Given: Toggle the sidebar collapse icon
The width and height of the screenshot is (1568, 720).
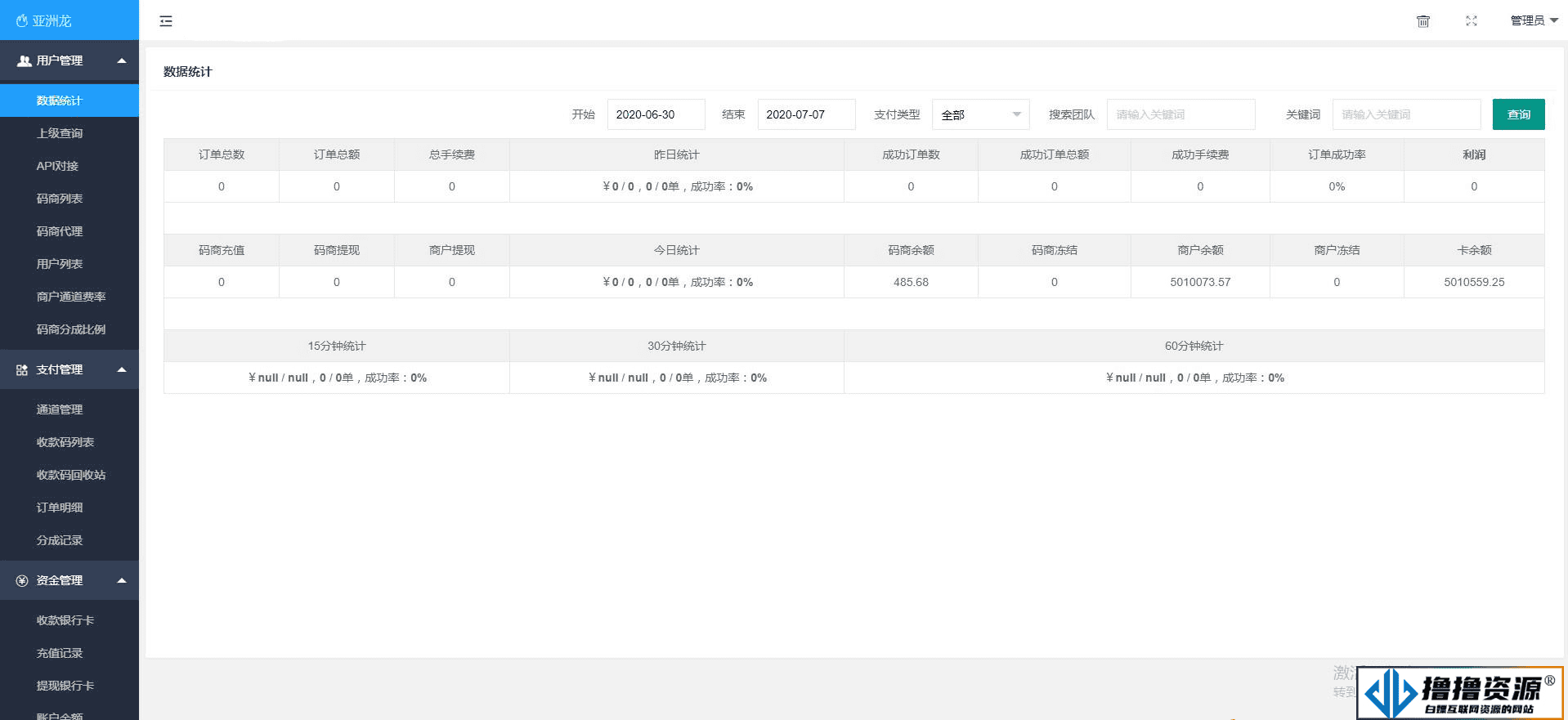Looking at the screenshot, I should (166, 21).
